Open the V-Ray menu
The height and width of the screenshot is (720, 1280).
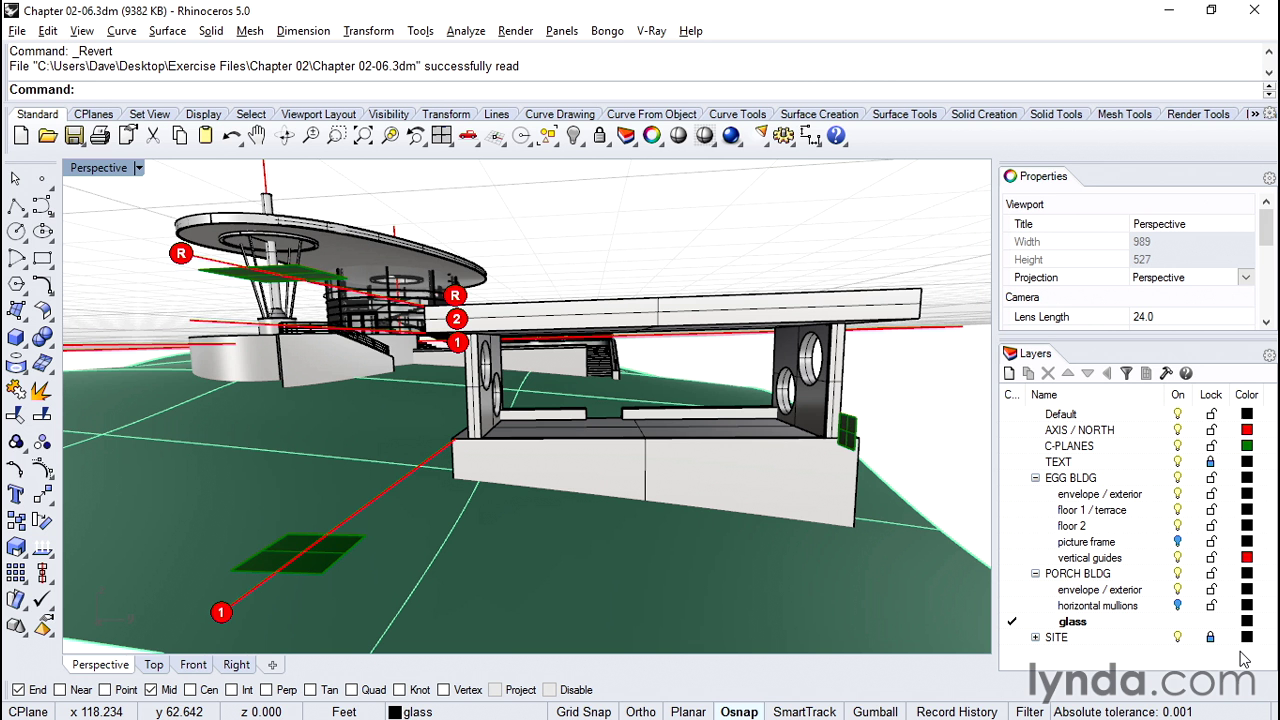coord(651,31)
